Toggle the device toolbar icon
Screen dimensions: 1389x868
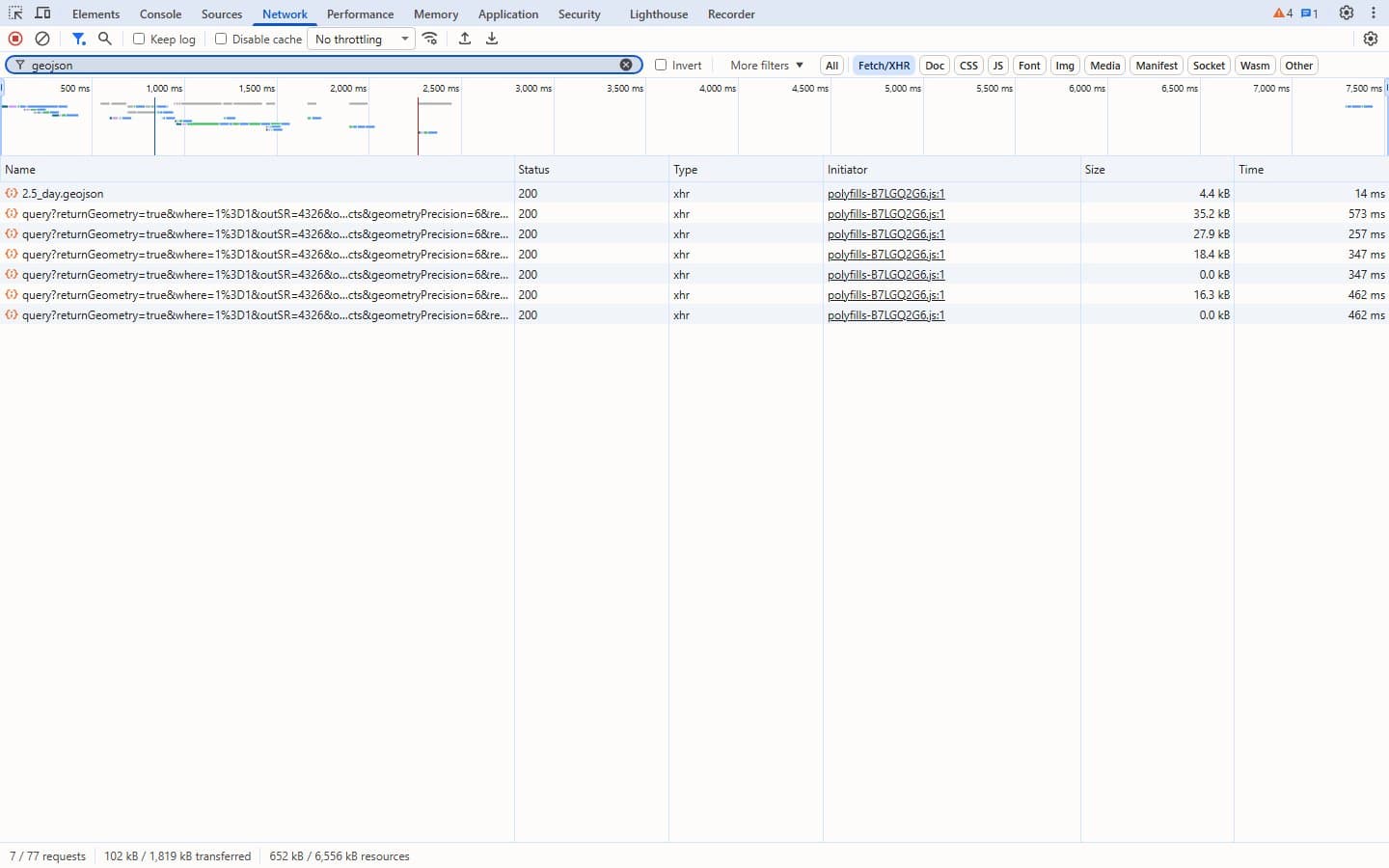42,14
